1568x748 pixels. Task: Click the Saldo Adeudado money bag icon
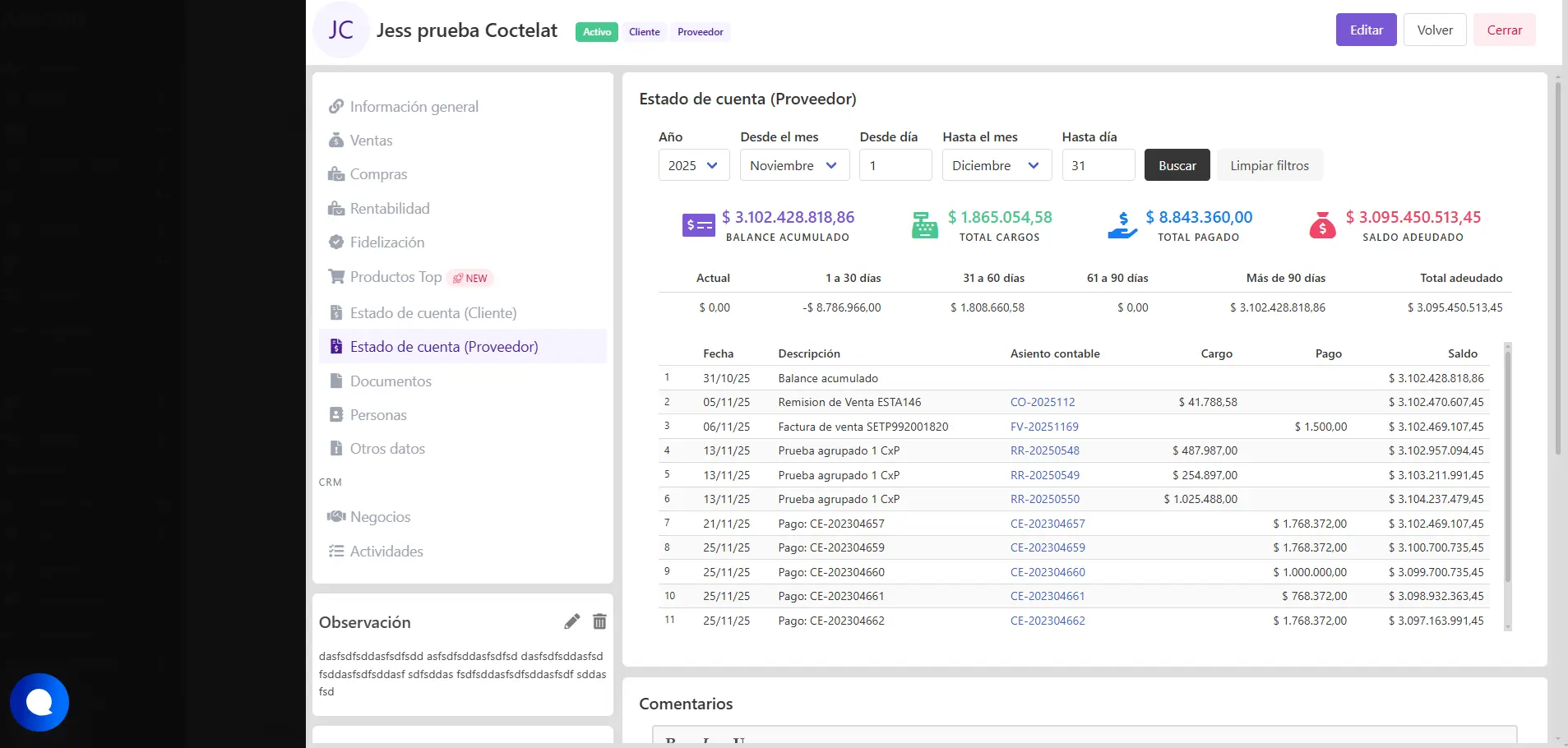click(1322, 225)
